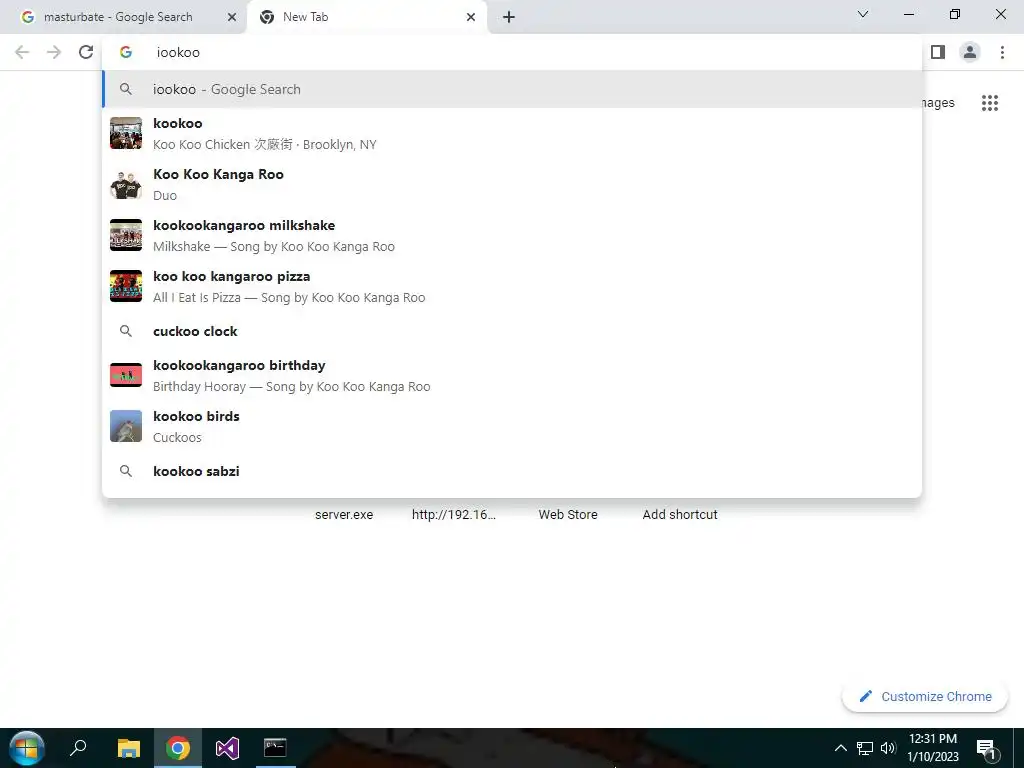Image resolution: width=1024 pixels, height=768 pixels.
Task: Open the Chrome three-dot menu
Action: [x=1002, y=52]
